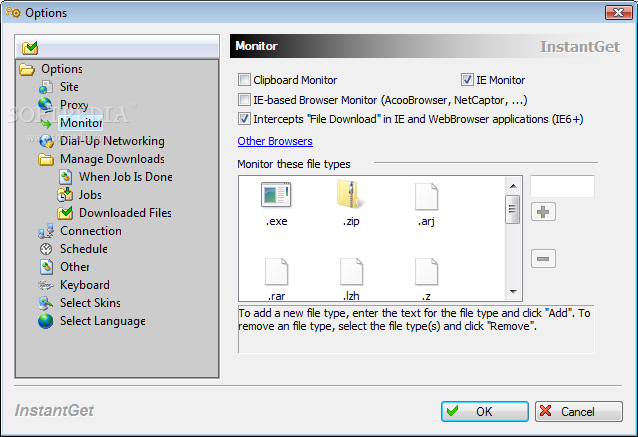Open the Jobs settings page

click(90, 195)
